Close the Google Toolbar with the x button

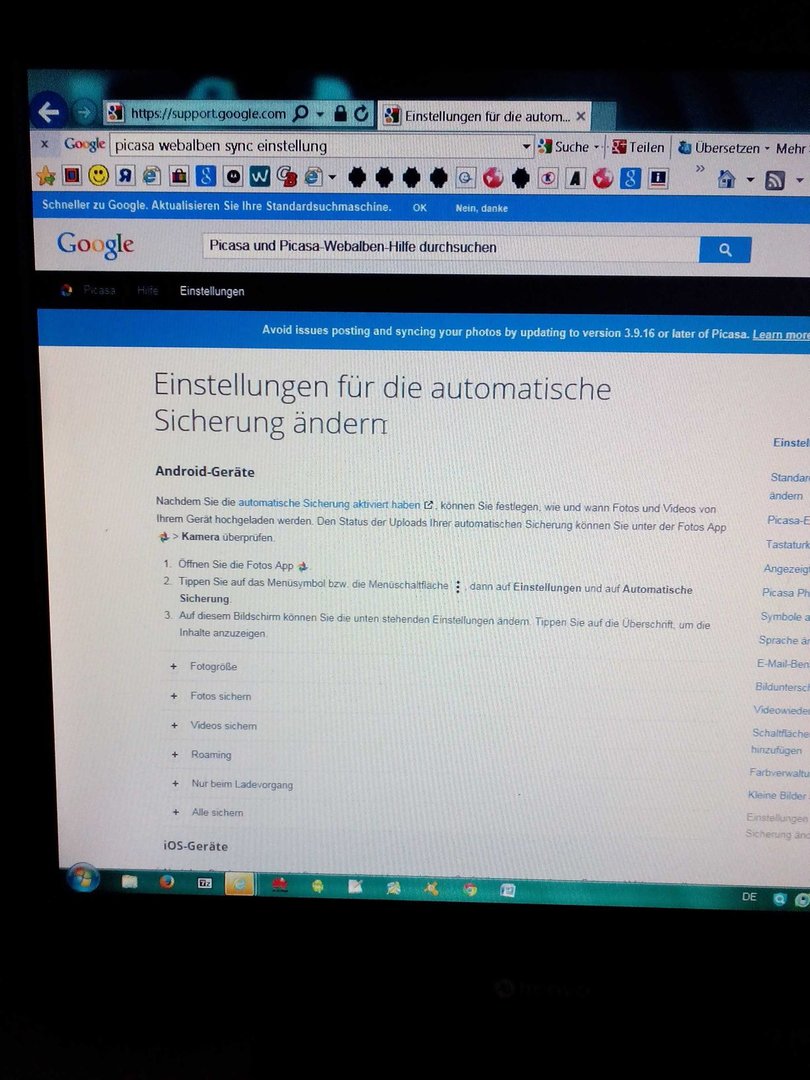click(45, 144)
